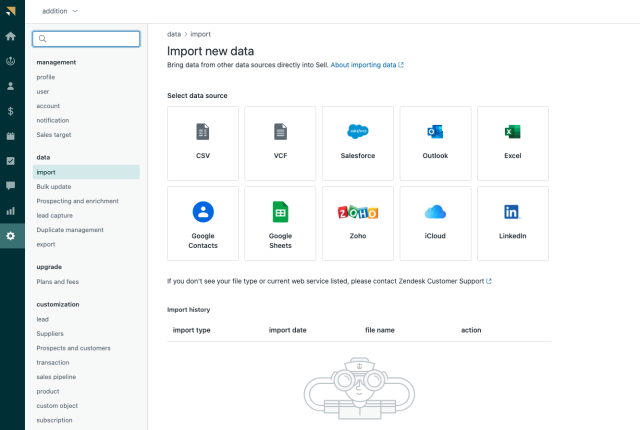Open the tasks checkmark icon

coord(11,161)
